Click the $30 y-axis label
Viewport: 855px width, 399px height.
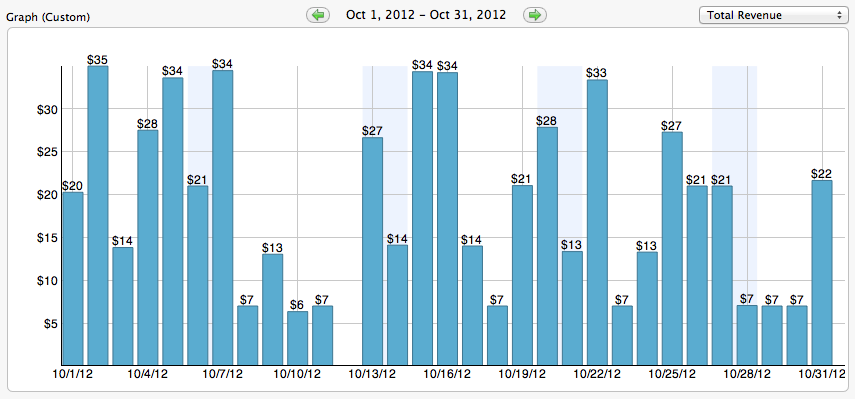[47, 109]
